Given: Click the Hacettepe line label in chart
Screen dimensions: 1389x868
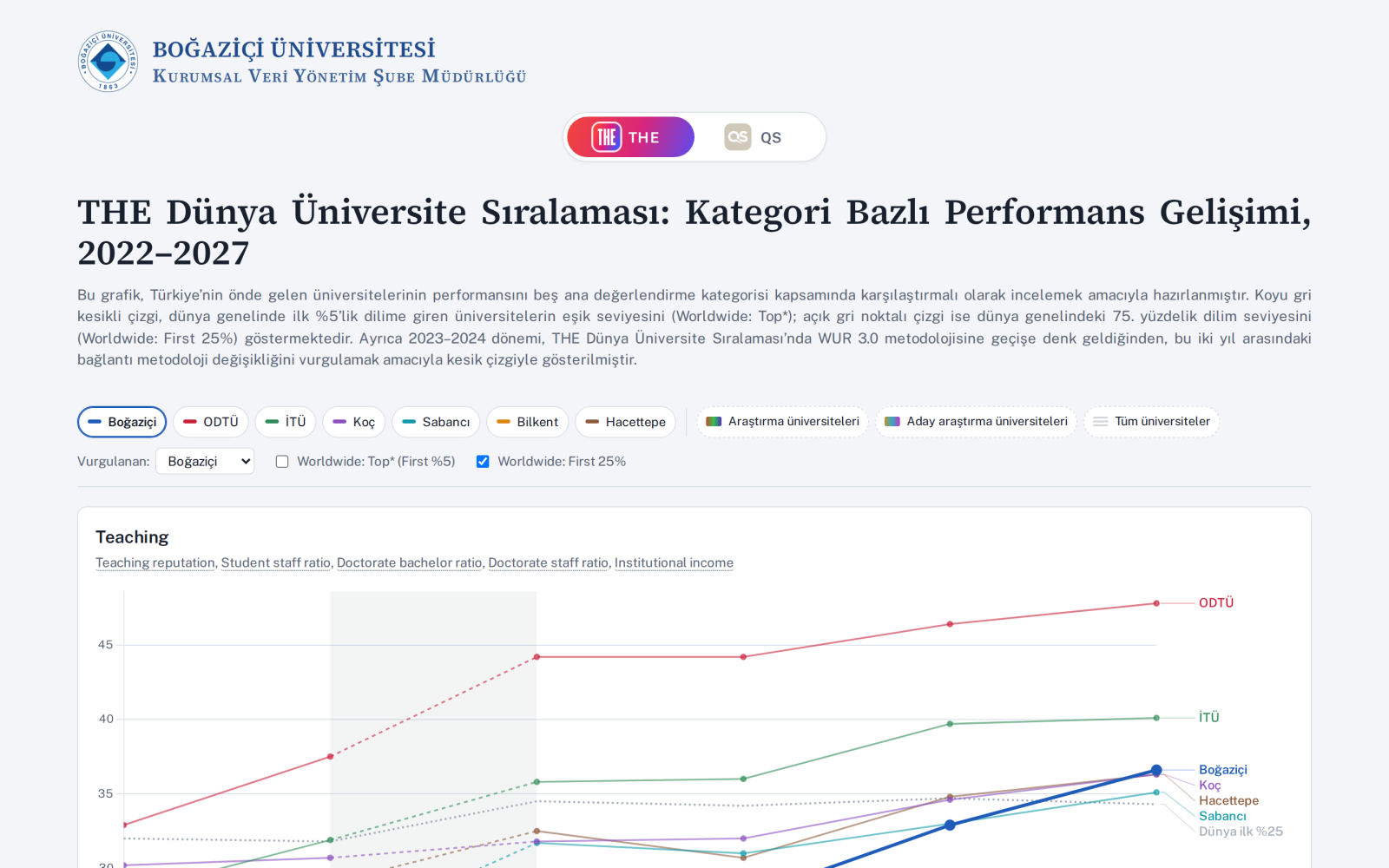Looking at the screenshot, I should 1228,800.
